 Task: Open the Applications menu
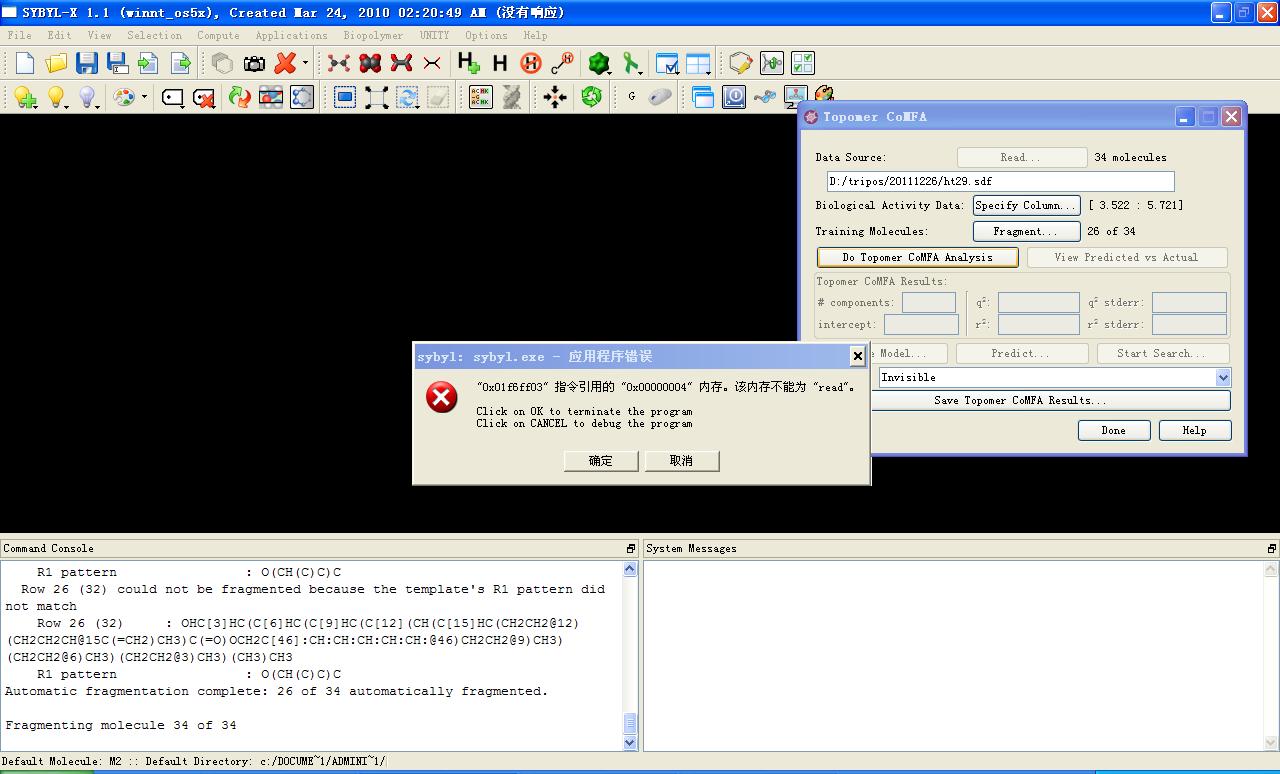coord(291,35)
